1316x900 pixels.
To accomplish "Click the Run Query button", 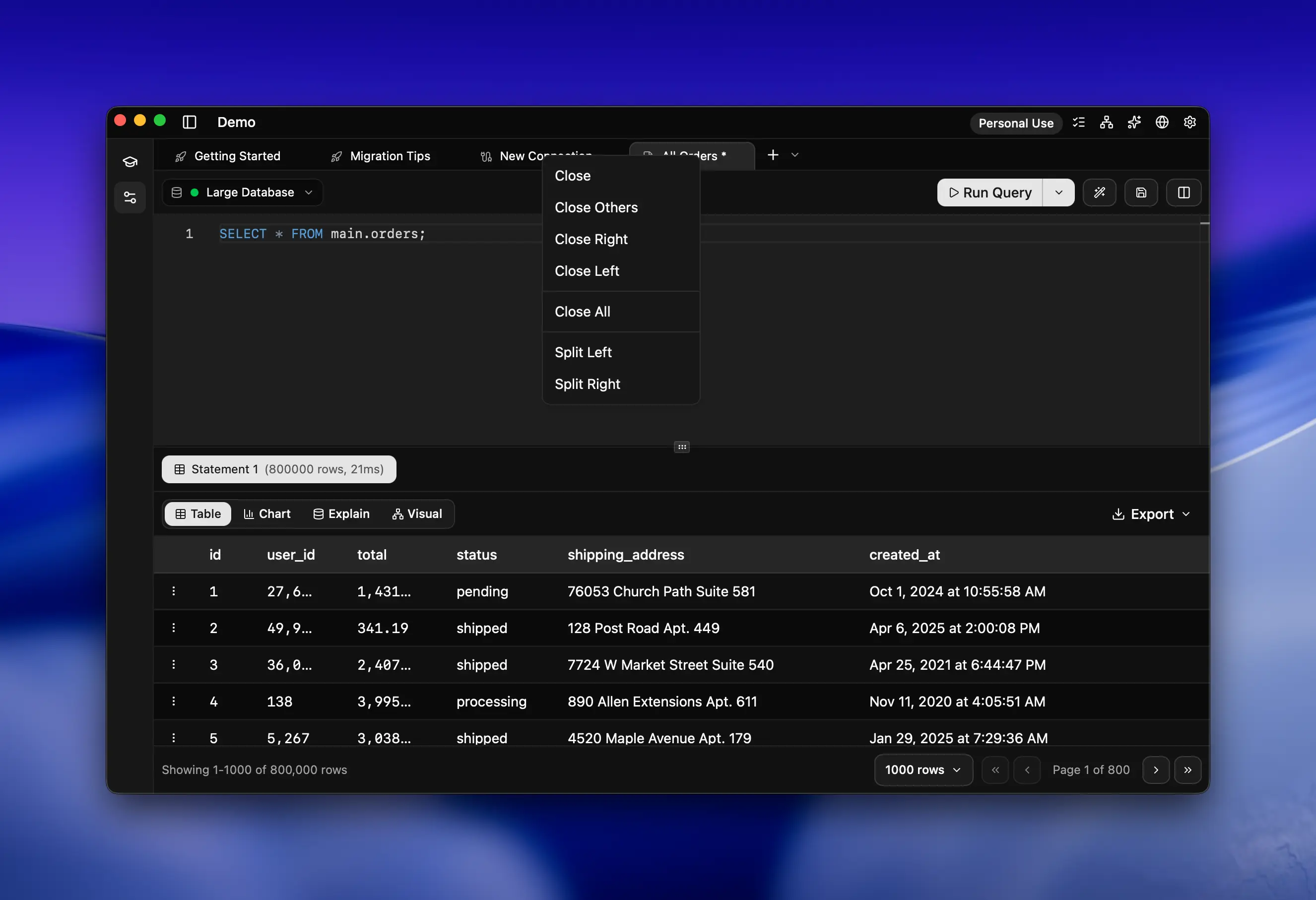I will click(x=990, y=193).
